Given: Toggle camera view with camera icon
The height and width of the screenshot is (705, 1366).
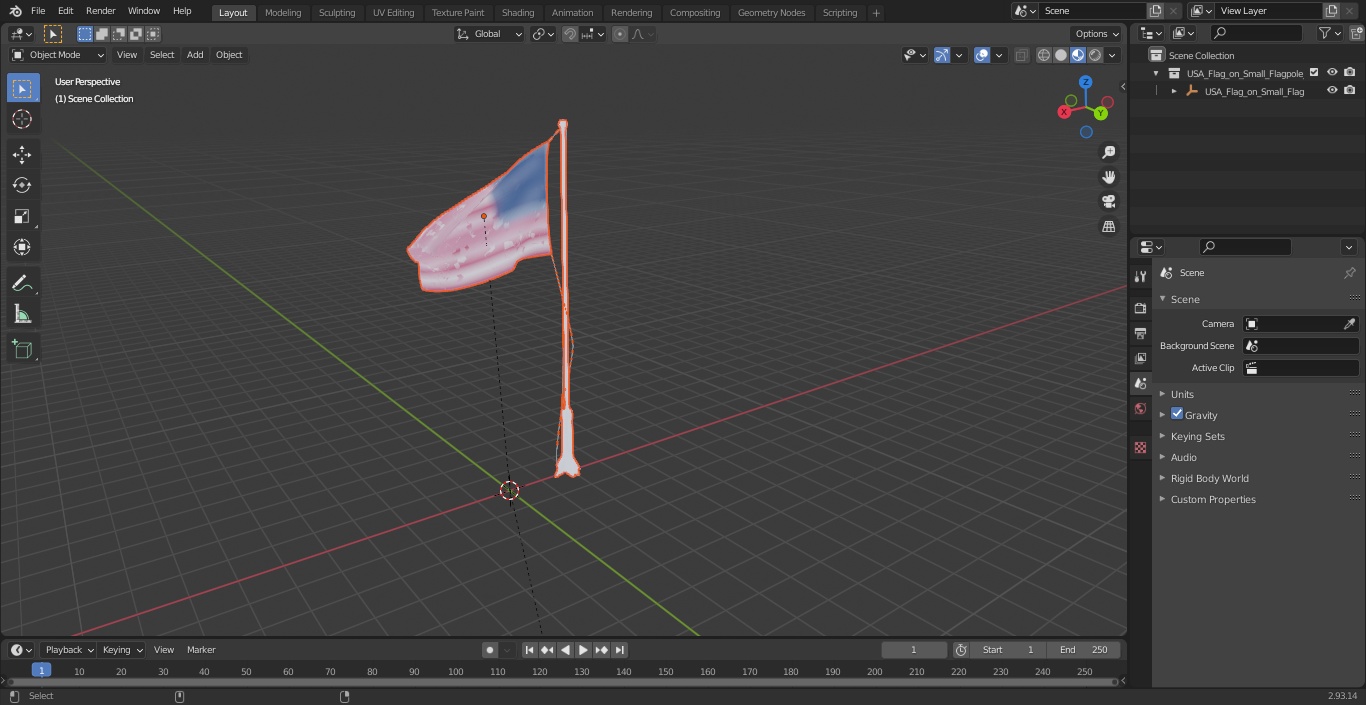Looking at the screenshot, I should (x=1108, y=202).
